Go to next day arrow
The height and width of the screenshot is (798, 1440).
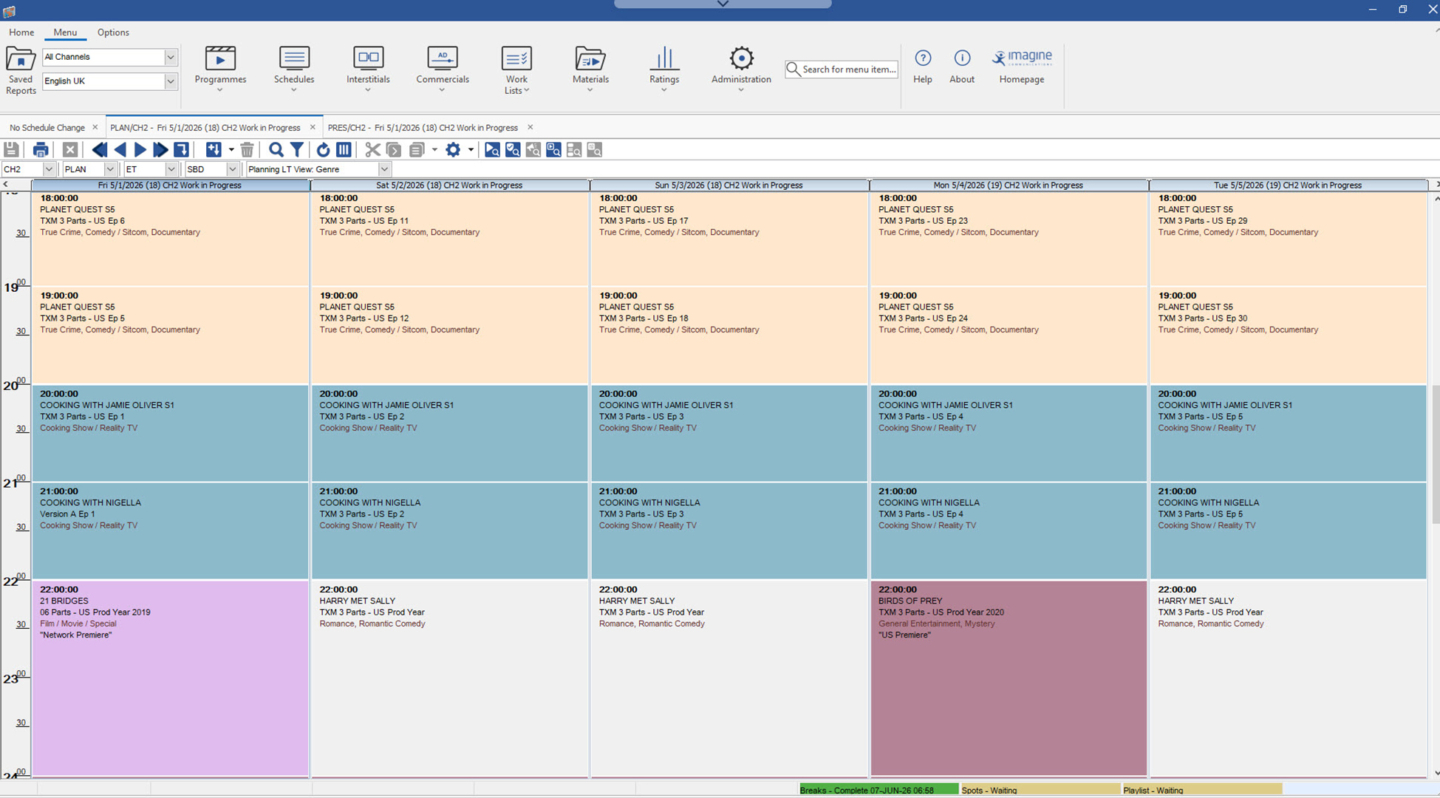(140, 150)
